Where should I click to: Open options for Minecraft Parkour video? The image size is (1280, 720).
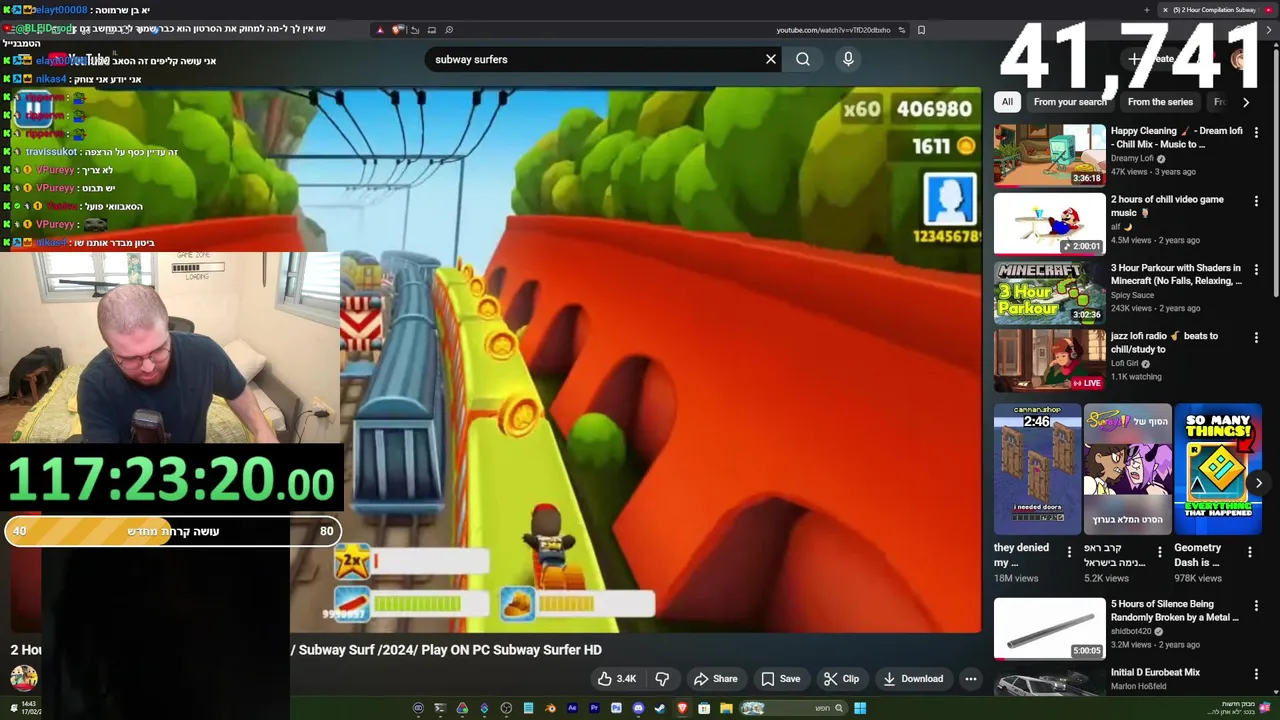pyautogui.click(x=1256, y=269)
